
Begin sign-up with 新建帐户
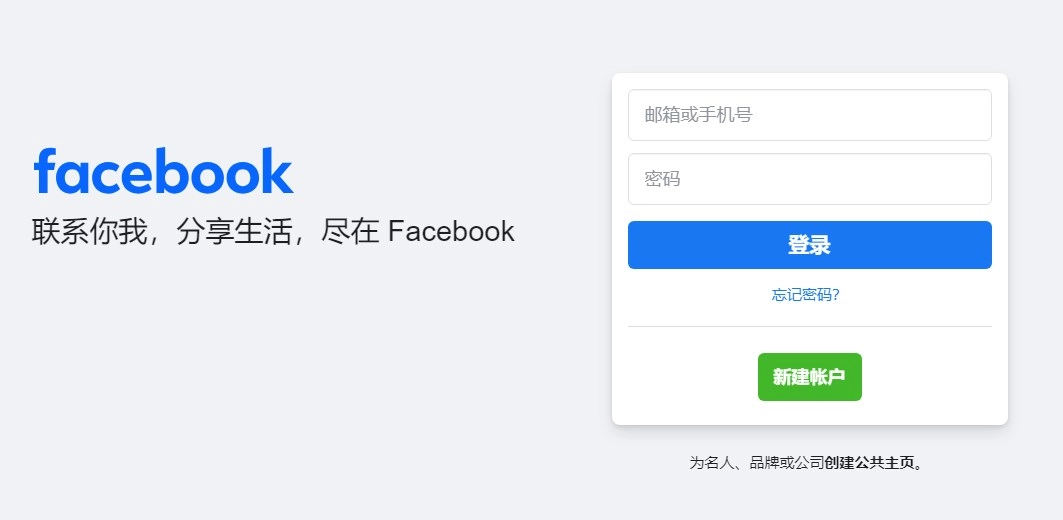[809, 377]
